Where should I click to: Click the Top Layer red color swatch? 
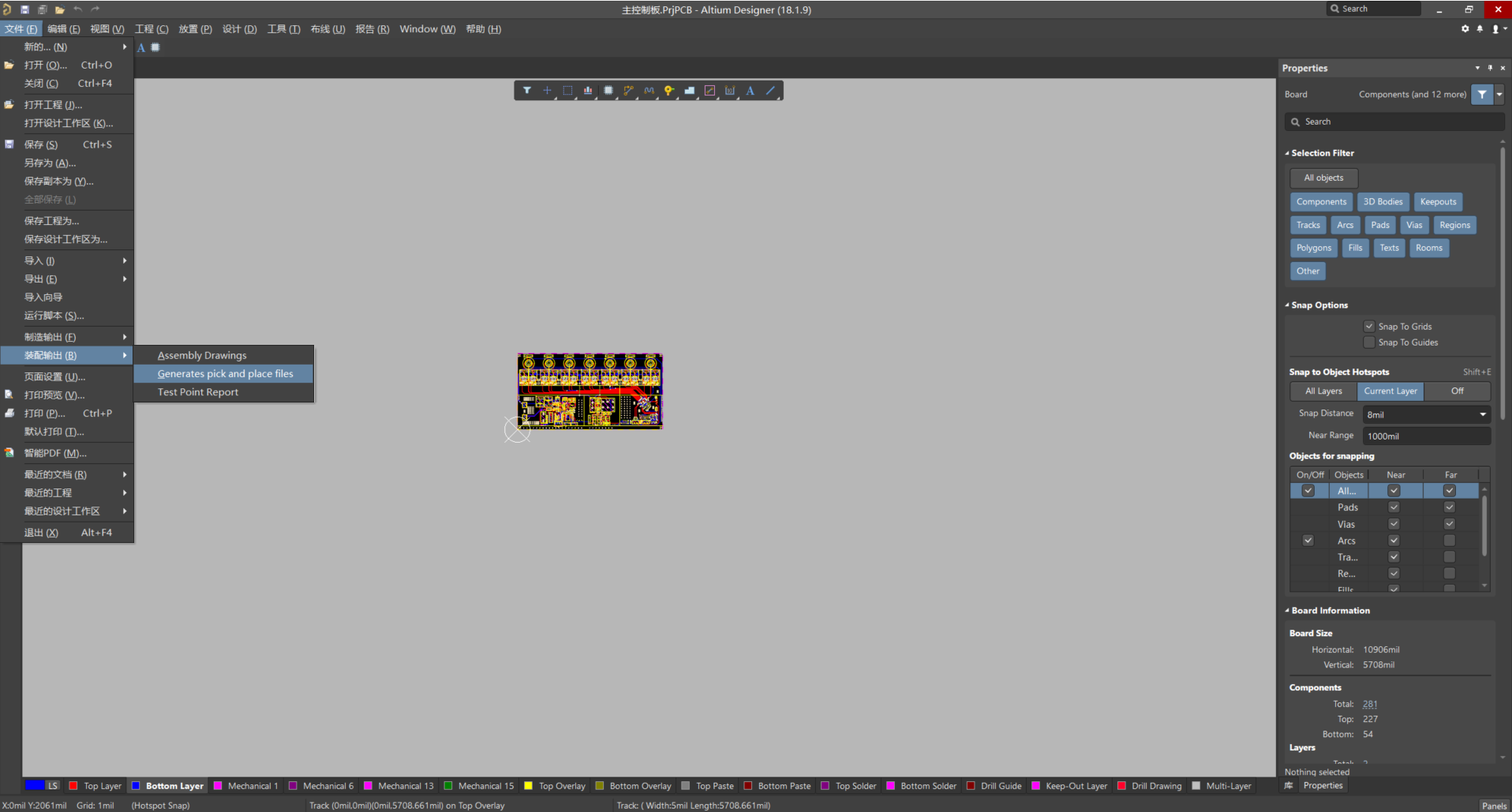(x=73, y=786)
